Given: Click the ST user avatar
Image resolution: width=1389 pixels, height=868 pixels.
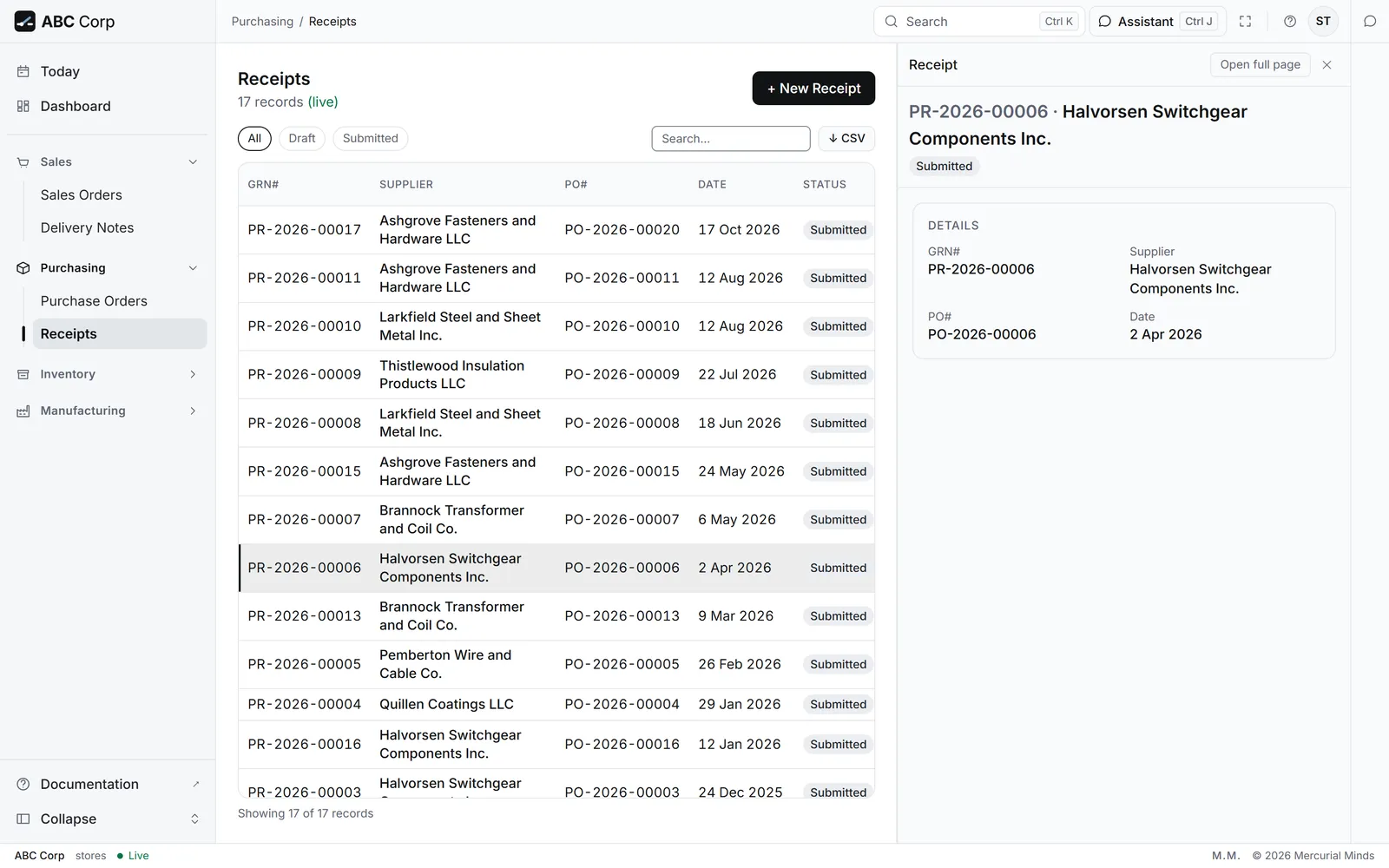Looking at the screenshot, I should pos(1323,22).
